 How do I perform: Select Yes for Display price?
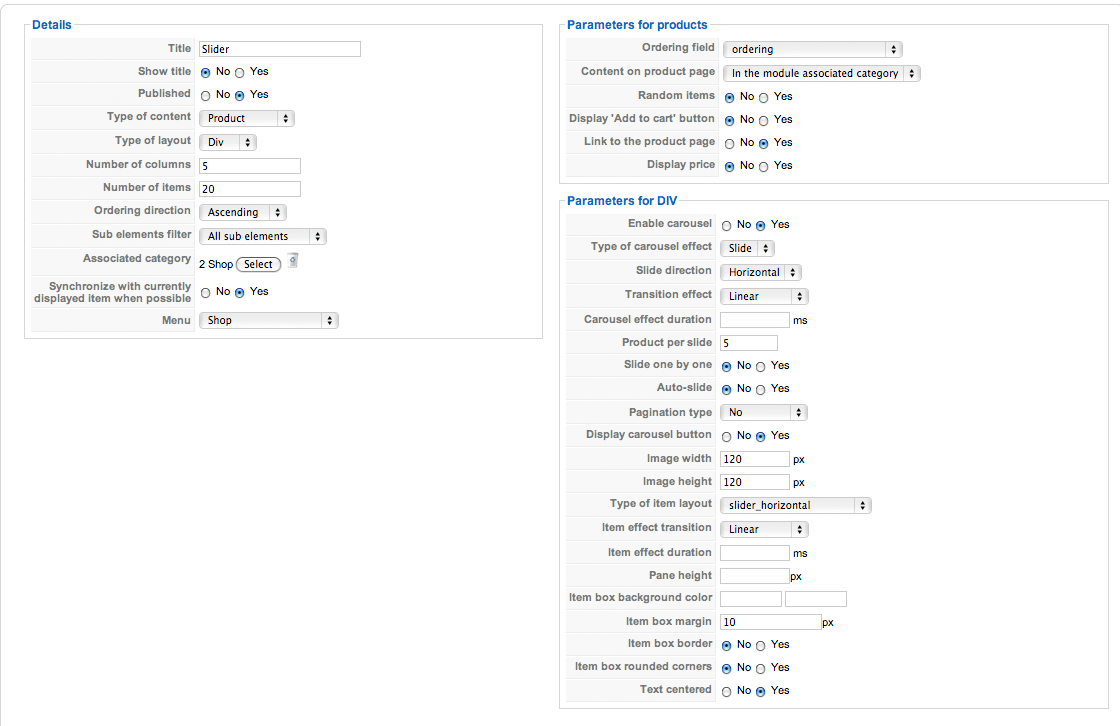click(764, 167)
